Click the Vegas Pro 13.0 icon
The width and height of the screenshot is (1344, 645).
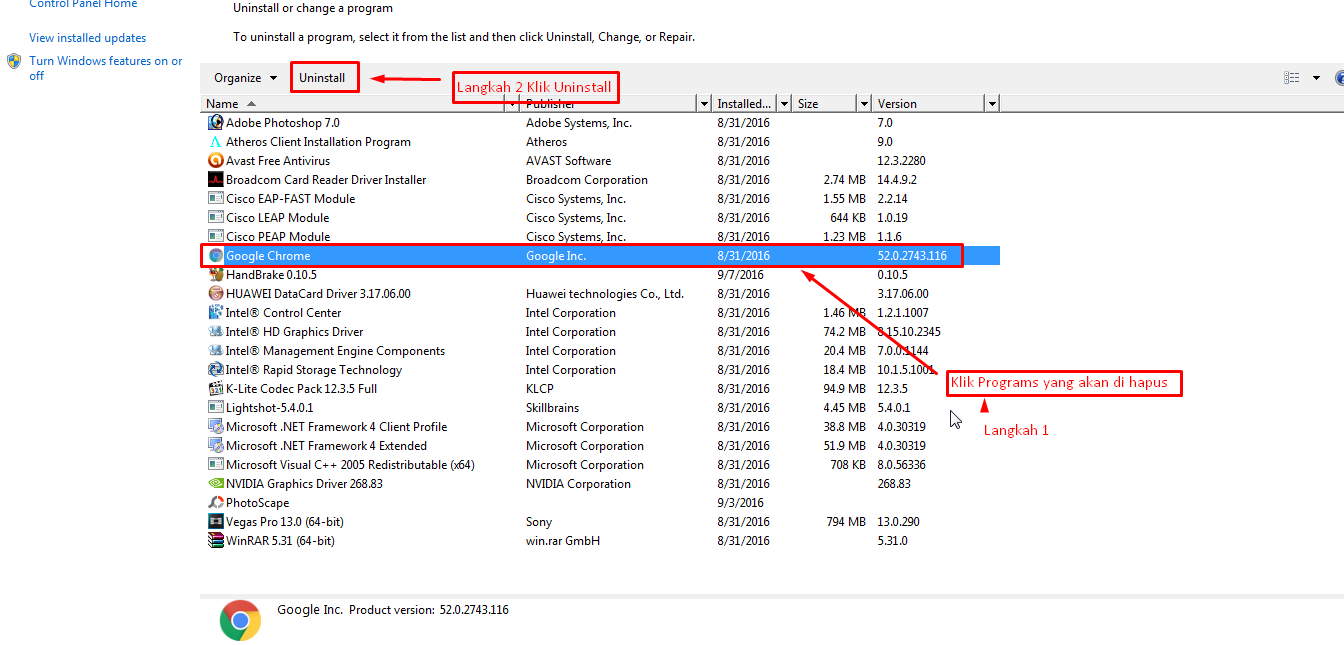point(215,522)
